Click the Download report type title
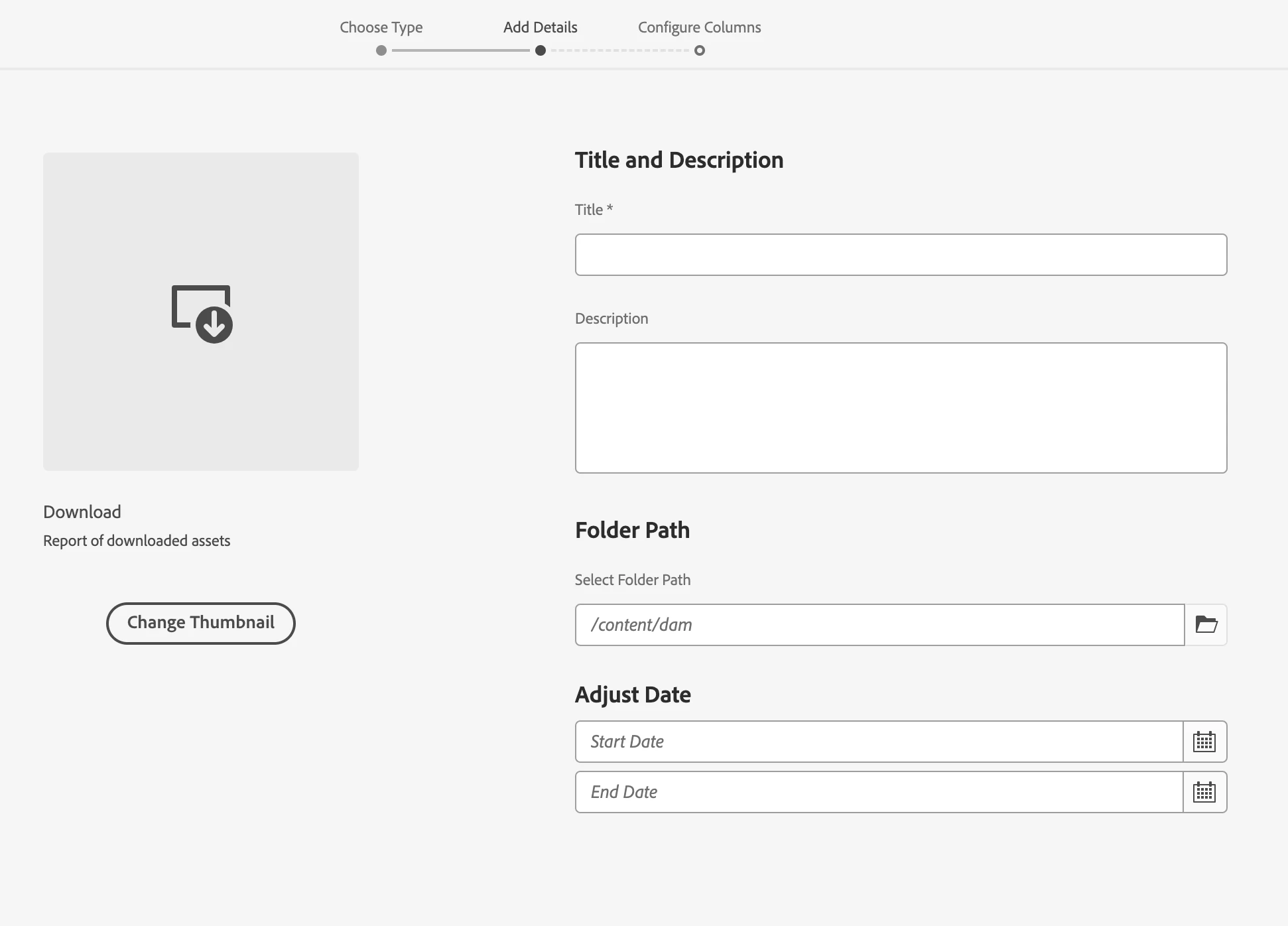The image size is (1288, 926). [82, 512]
